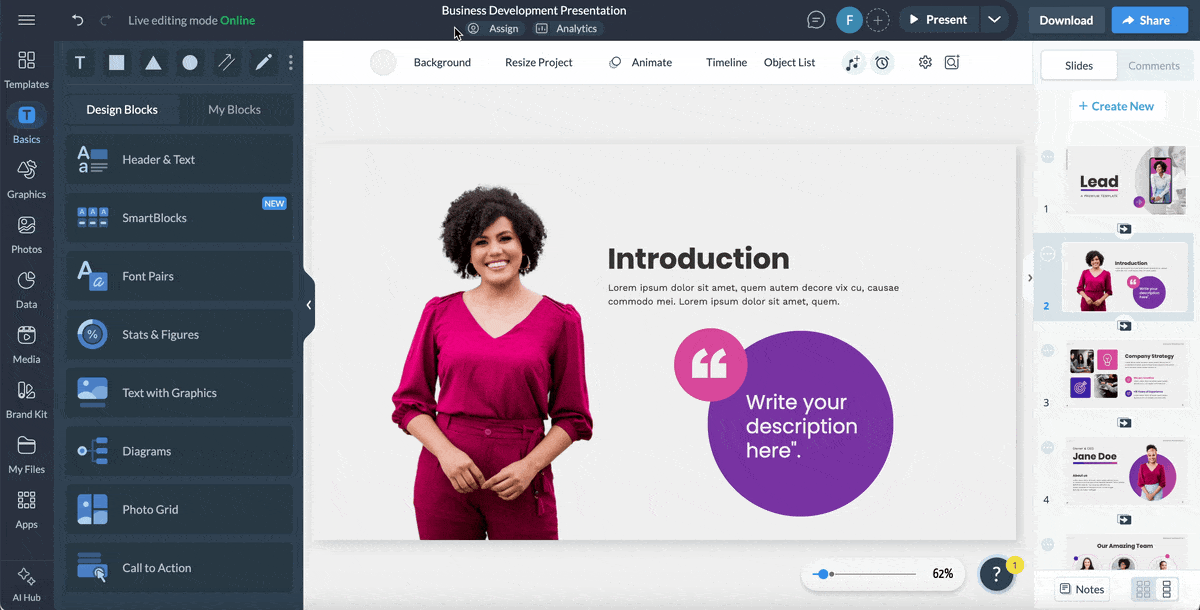This screenshot has height=610, width=1200.
Task: Set transition between slides 1 and 2
Action: (1124, 228)
